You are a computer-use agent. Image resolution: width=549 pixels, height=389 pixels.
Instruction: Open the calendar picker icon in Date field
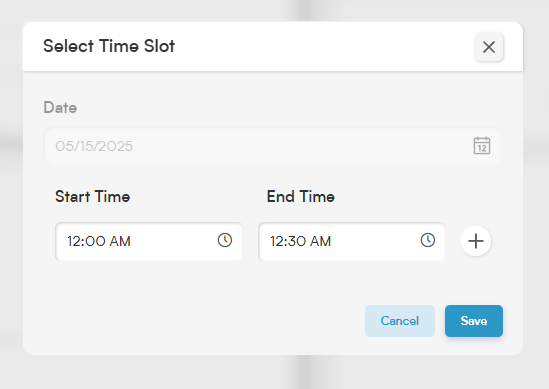482,146
